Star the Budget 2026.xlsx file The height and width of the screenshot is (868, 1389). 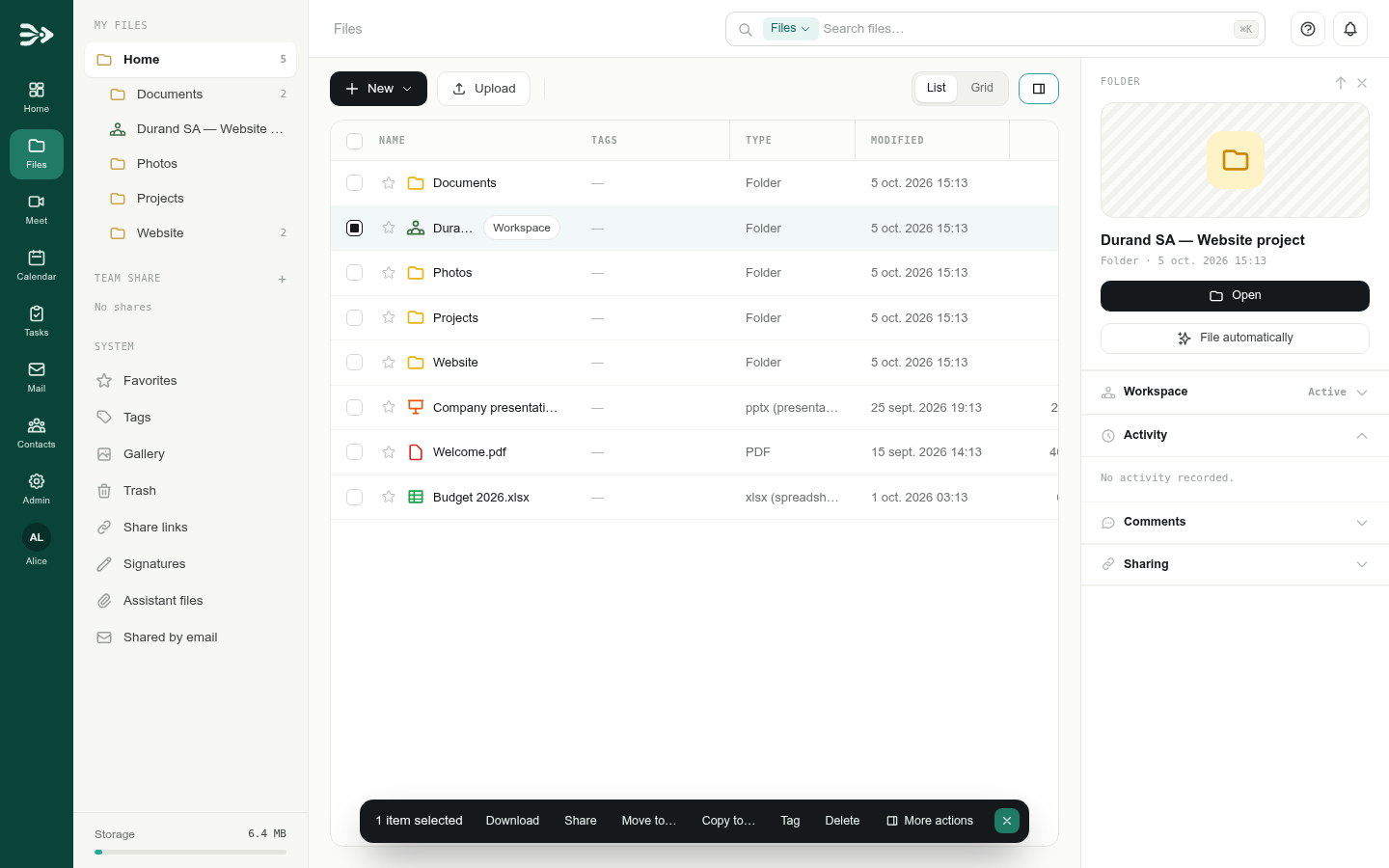(389, 498)
